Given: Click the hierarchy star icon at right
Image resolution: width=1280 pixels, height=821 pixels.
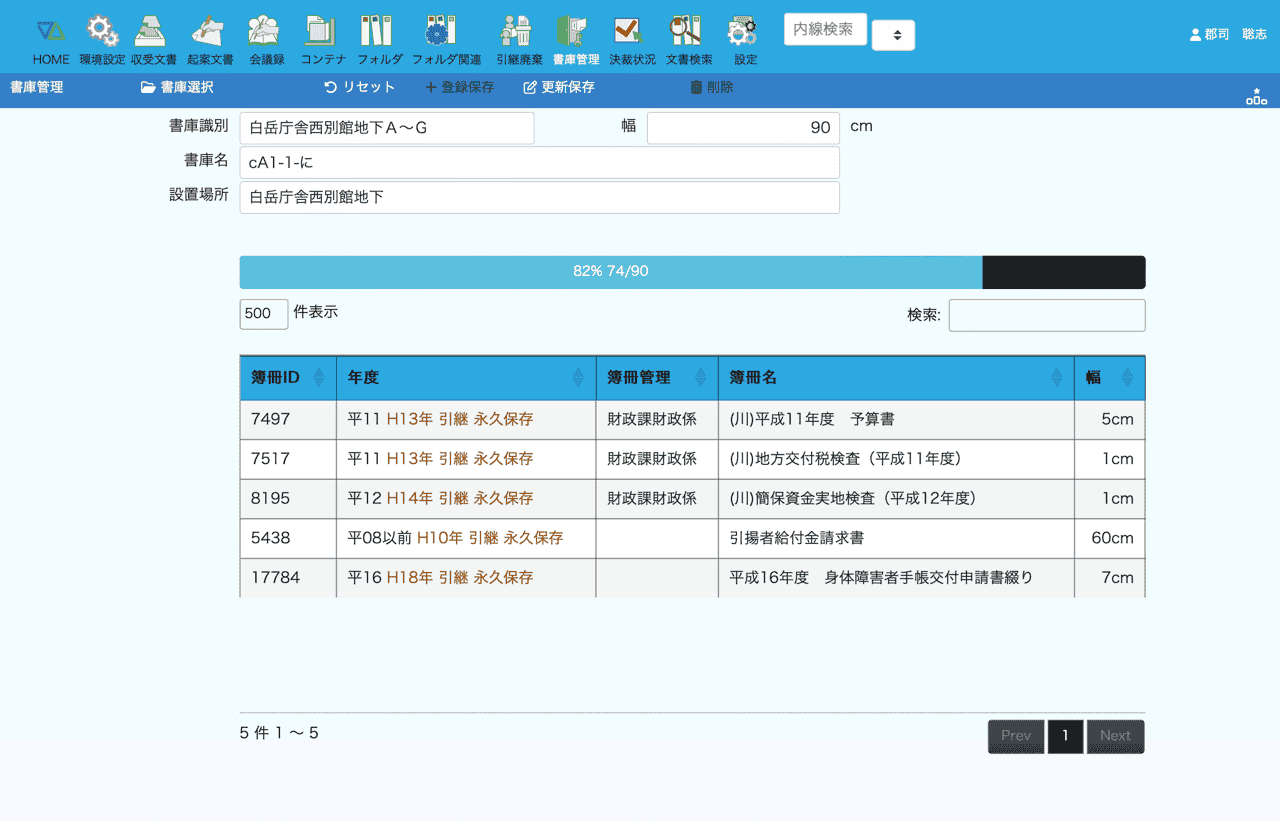Looking at the screenshot, I should coord(1256,96).
